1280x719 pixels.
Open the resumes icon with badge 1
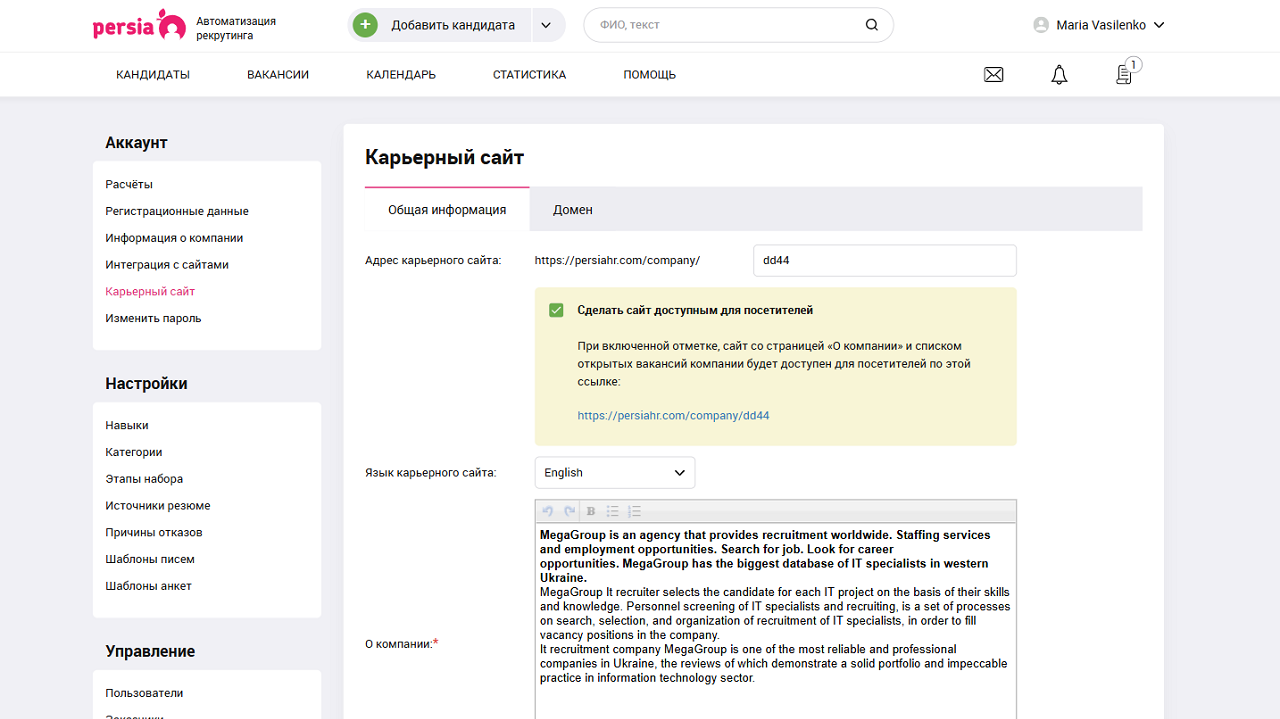[1122, 74]
